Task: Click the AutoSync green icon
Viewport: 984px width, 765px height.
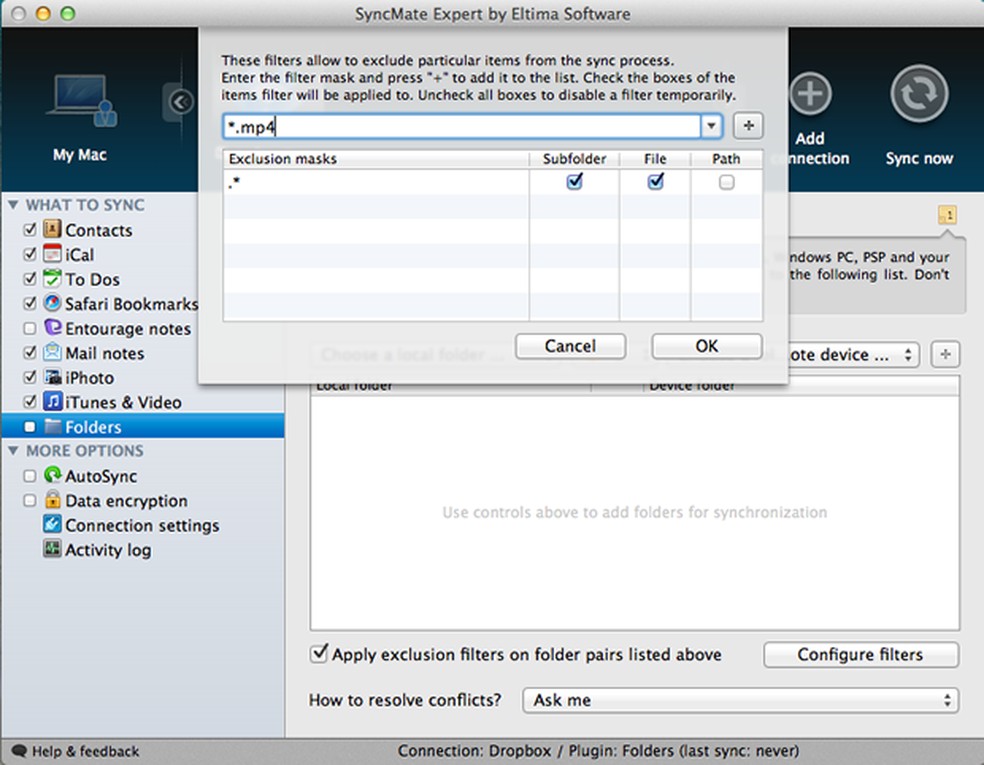Action: click(52, 475)
